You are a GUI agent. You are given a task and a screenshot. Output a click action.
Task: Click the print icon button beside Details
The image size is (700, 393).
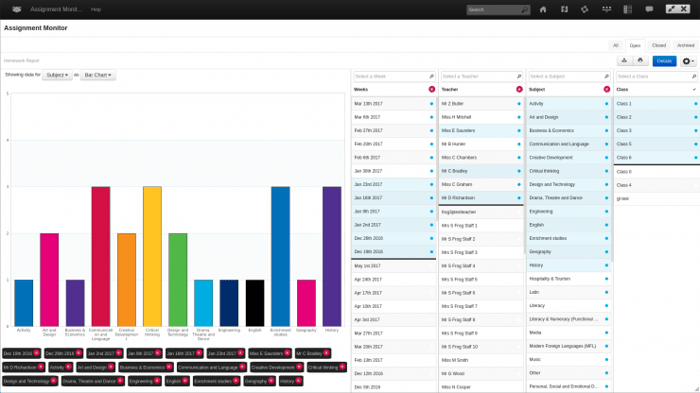[640, 61]
